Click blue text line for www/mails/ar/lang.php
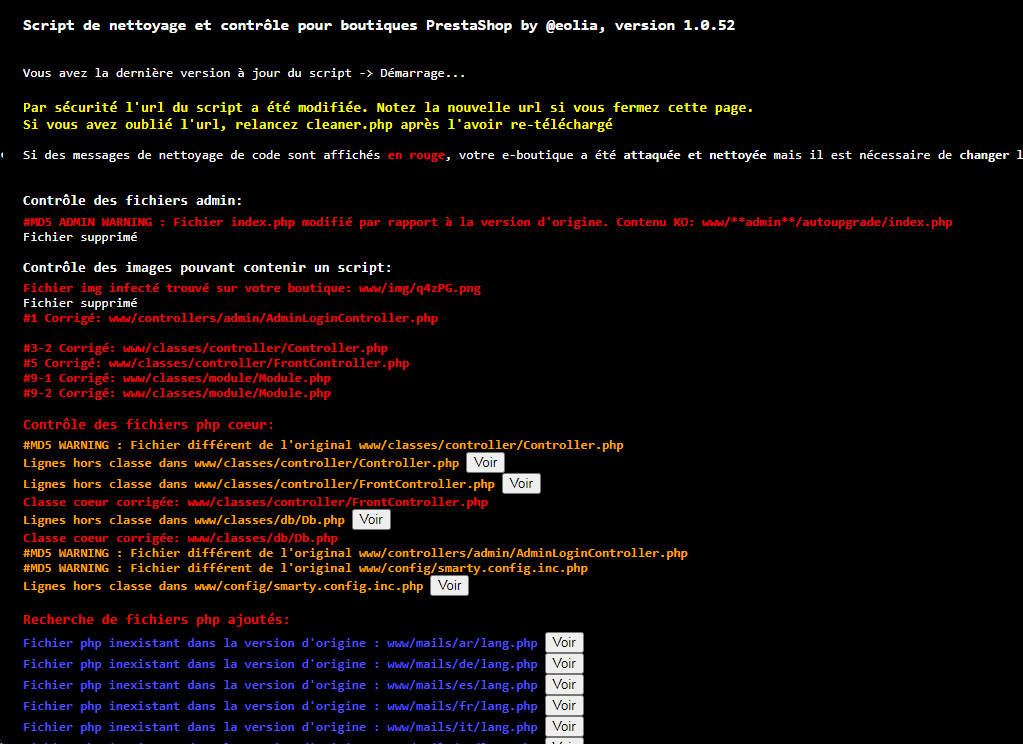 click(281, 643)
